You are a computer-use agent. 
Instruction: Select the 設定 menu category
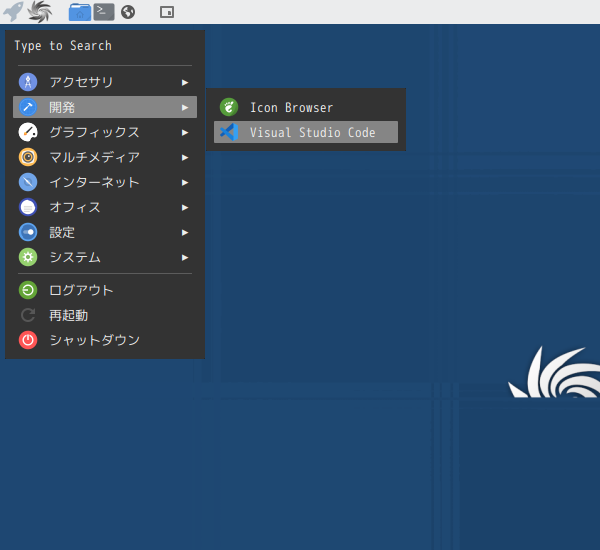pos(62,232)
